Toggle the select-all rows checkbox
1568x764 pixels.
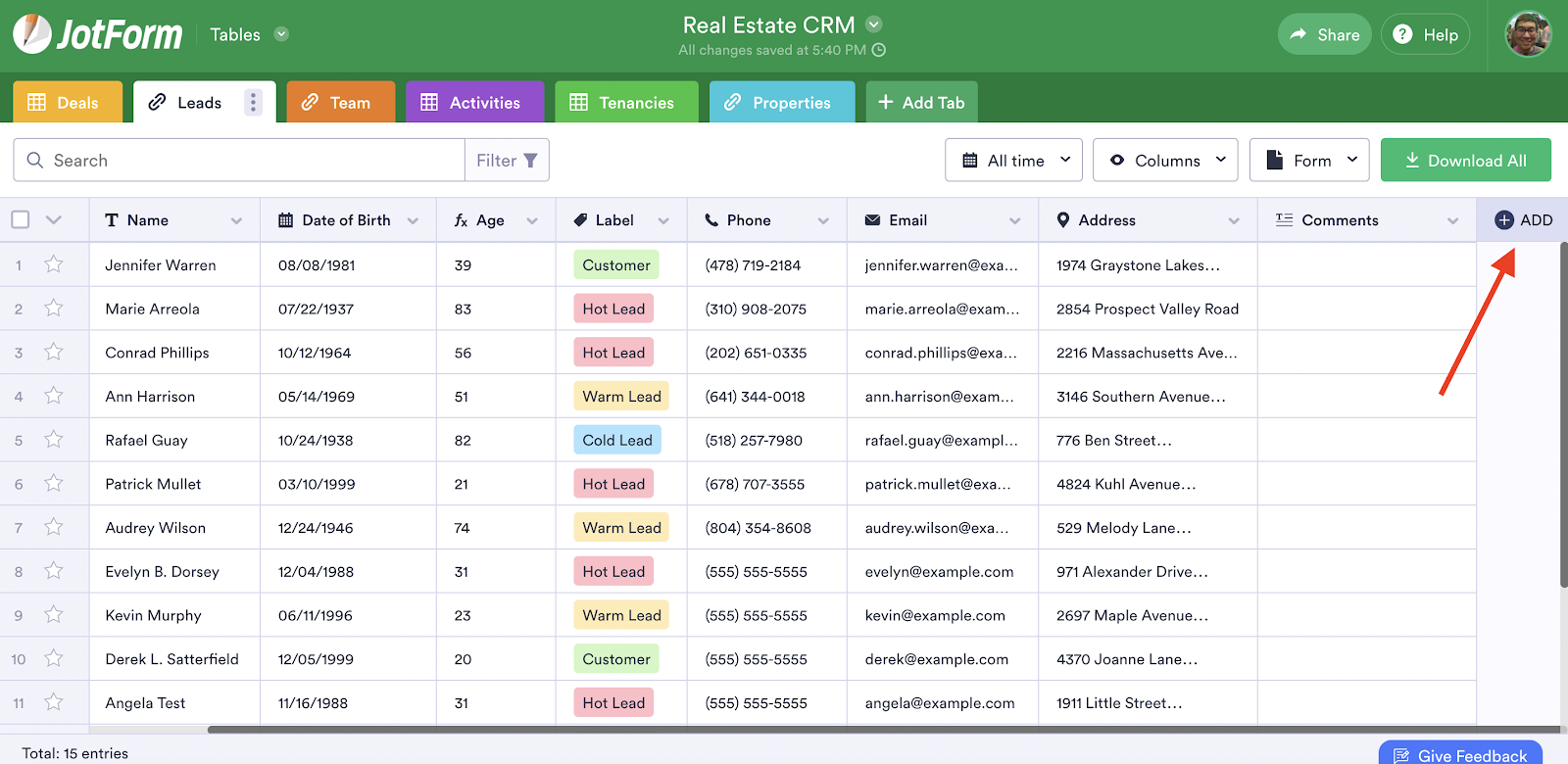click(21, 219)
